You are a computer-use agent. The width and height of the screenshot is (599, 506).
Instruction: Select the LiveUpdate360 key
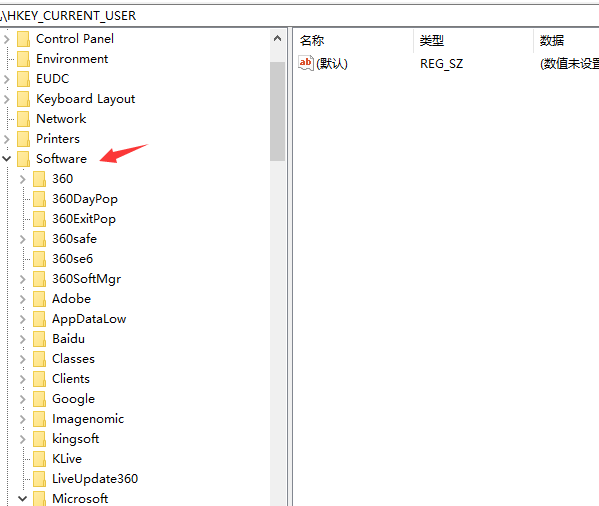95,479
